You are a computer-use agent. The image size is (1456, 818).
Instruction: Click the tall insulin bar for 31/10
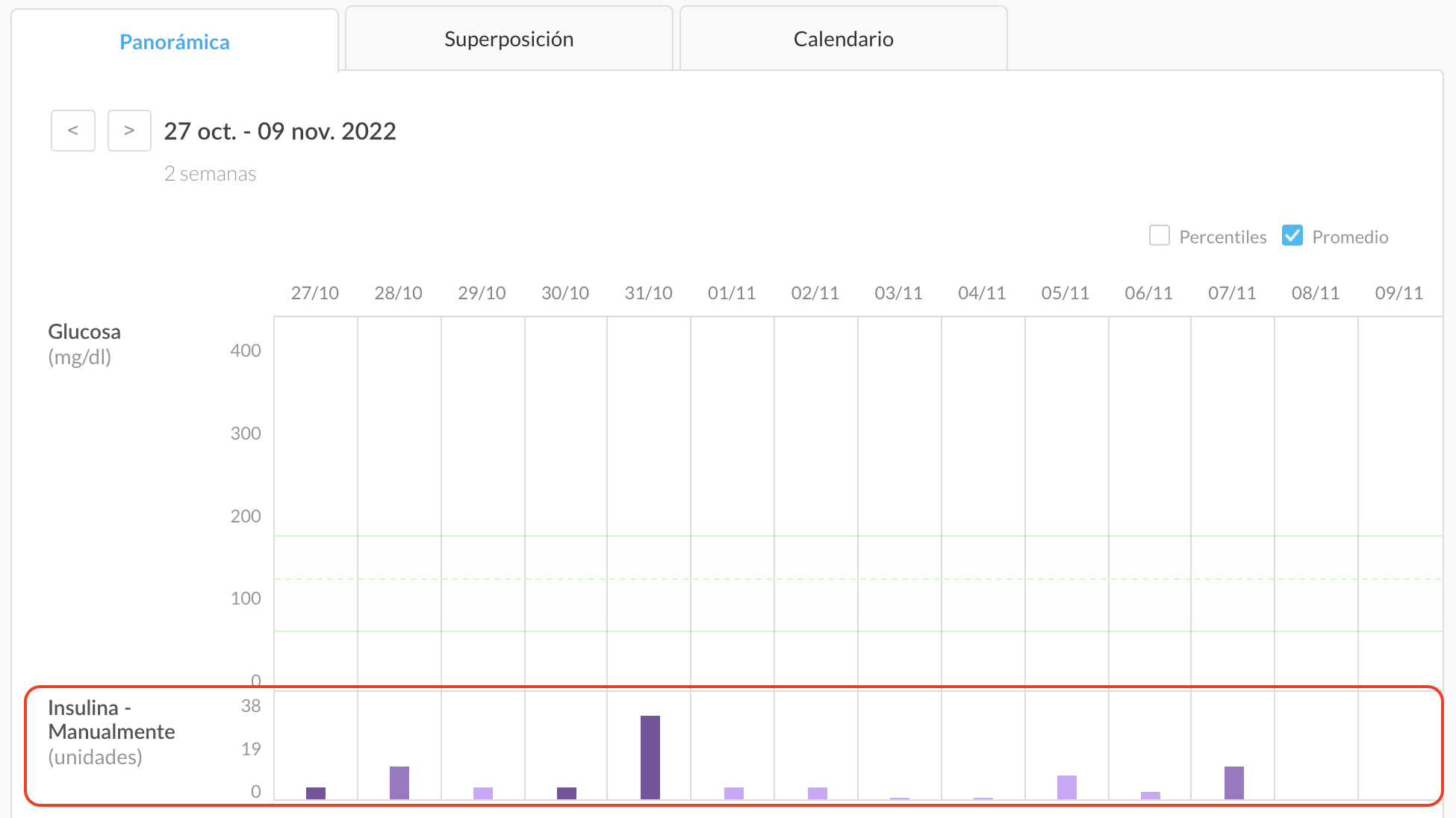pos(650,758)
